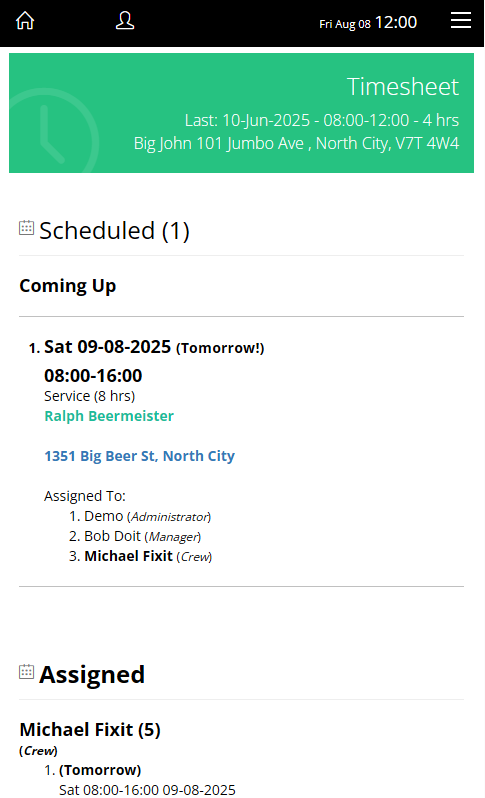Open the Timesheet green card
485x798 pixels.
(x=241, y=113)
